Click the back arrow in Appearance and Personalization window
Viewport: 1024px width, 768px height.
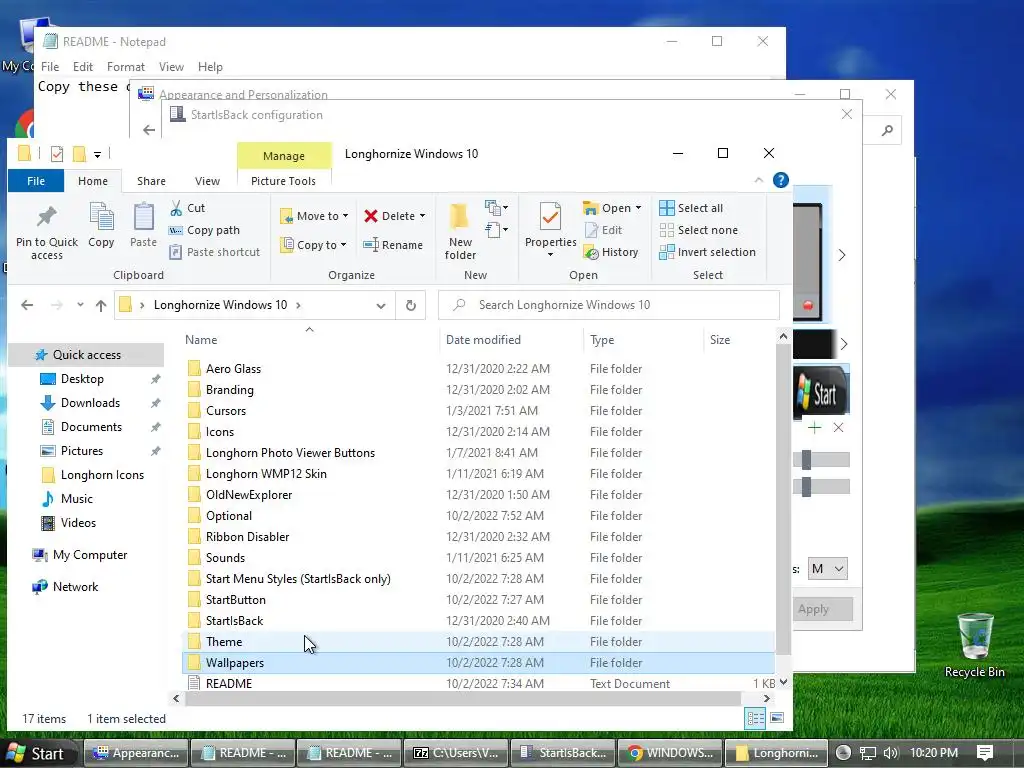149,130
